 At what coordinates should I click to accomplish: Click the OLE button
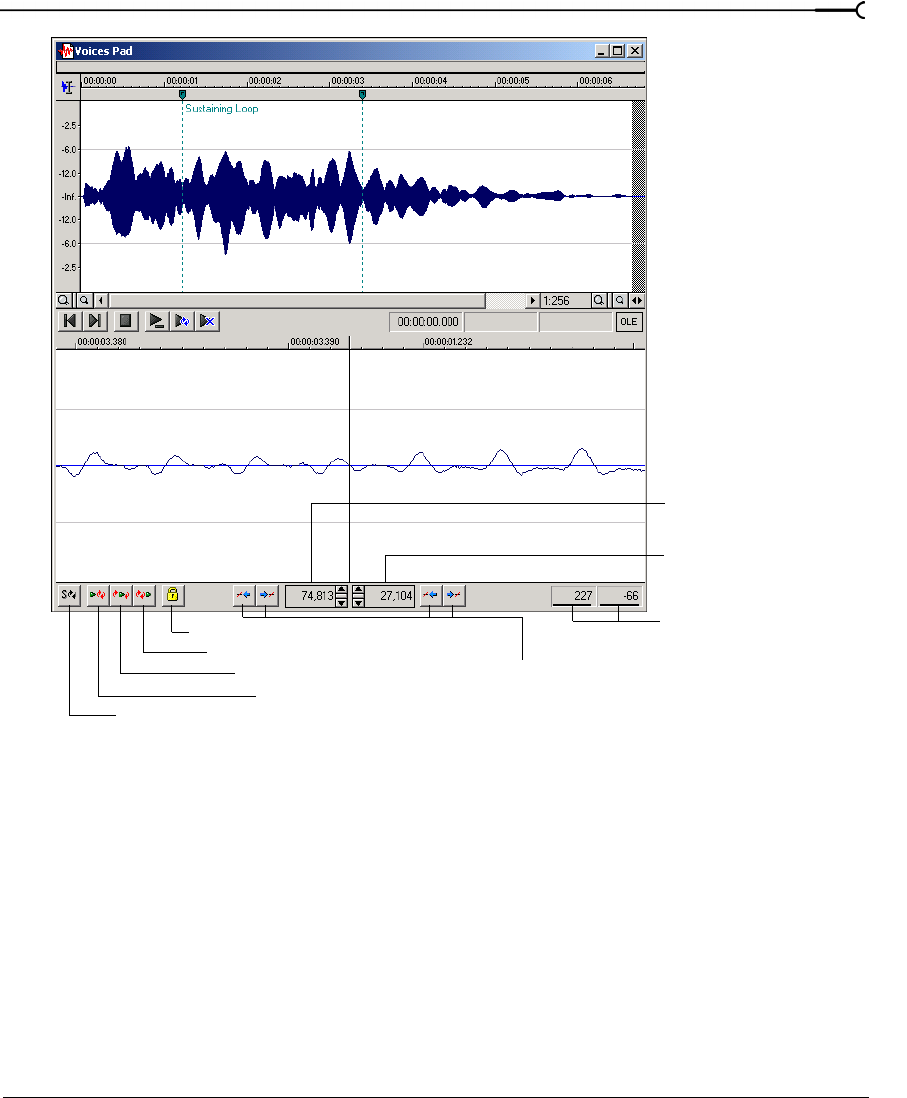(x=629, y=321)
